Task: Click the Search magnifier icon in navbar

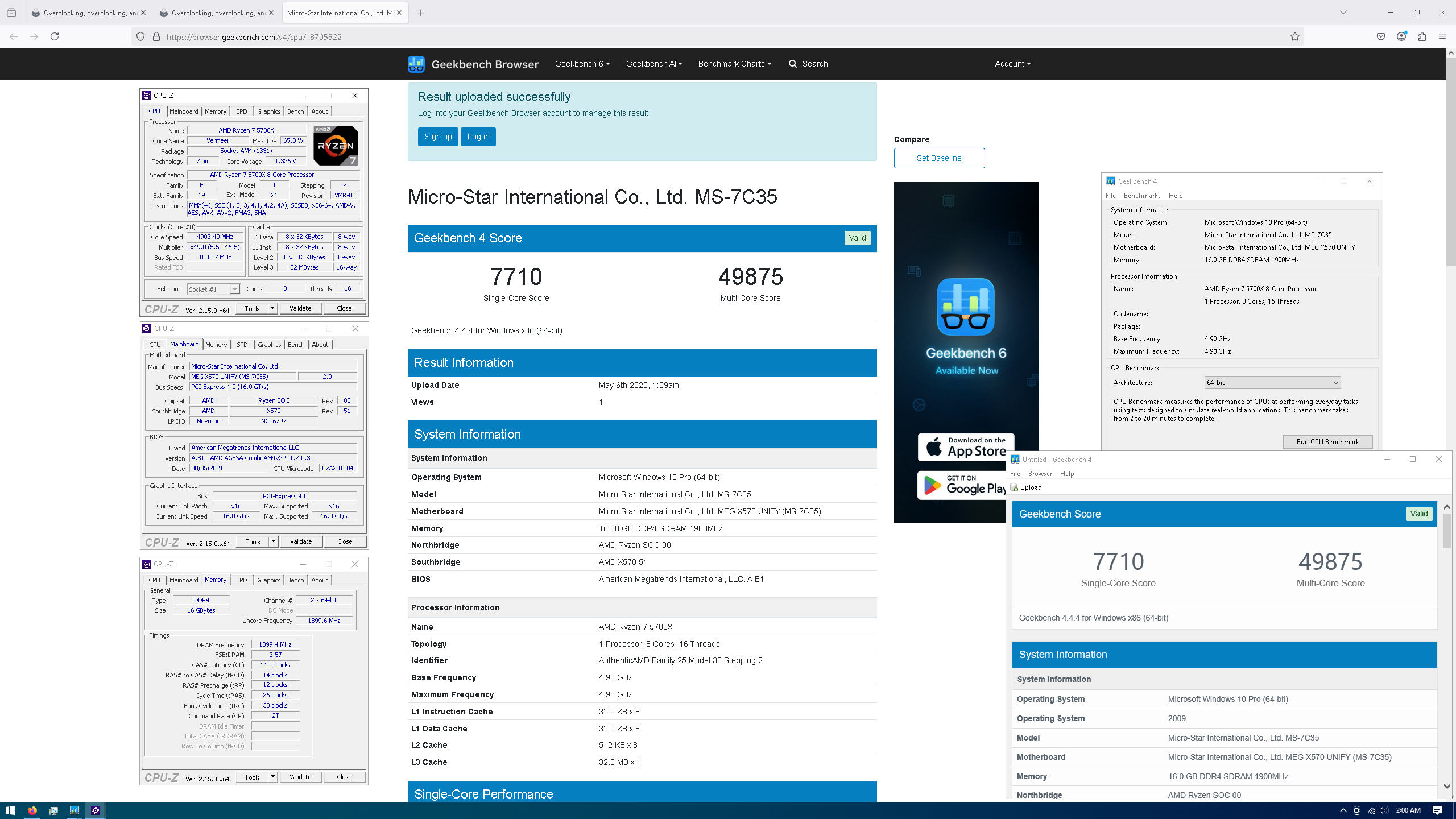Action: point(793,64)
